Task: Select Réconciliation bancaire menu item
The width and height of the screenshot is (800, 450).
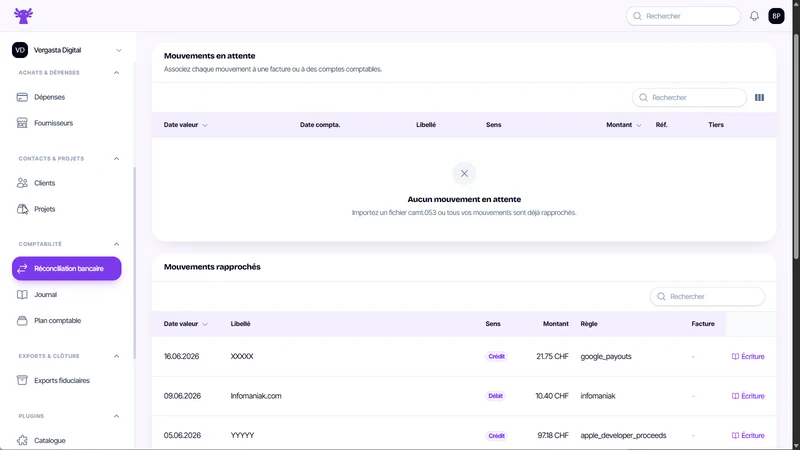Action: tap(66, 268)
